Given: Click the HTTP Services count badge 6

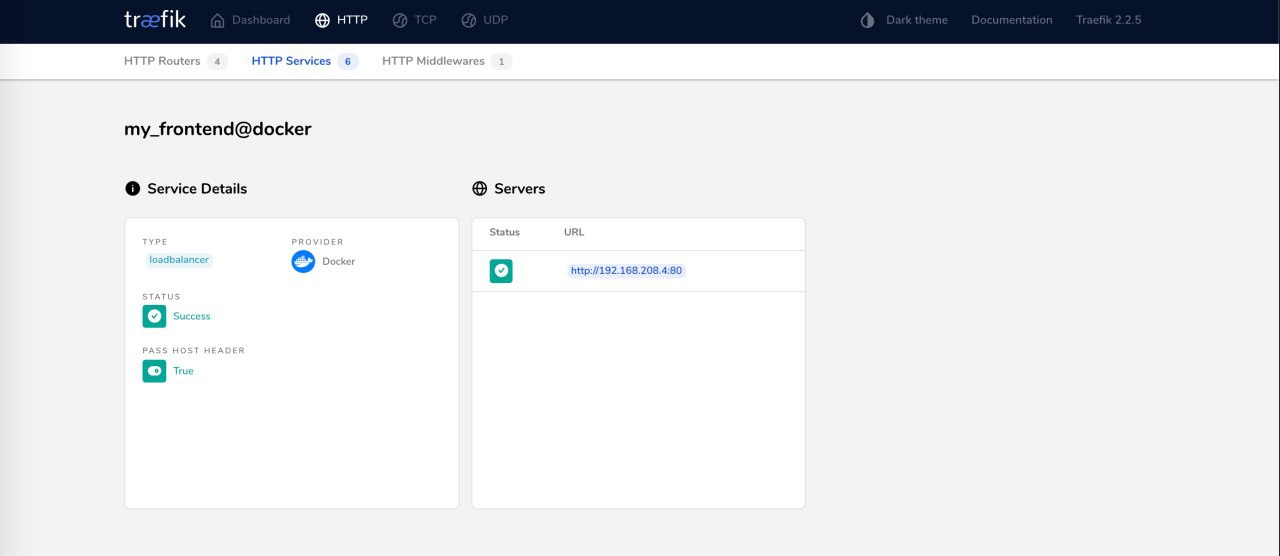Looking at the screenshot, I should click(x=348, y=62).
